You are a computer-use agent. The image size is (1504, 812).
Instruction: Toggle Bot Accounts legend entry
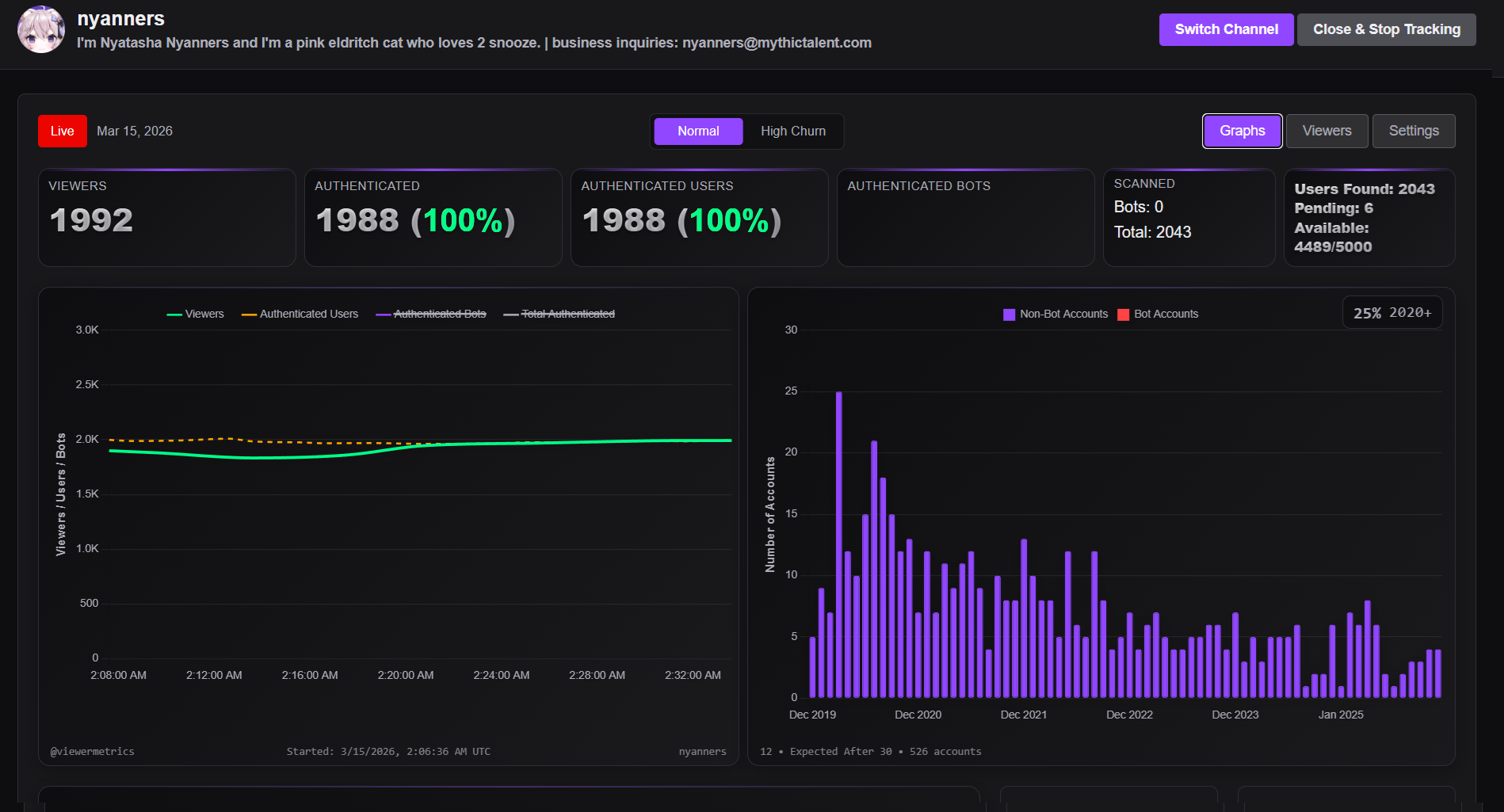click(1158, 315)
